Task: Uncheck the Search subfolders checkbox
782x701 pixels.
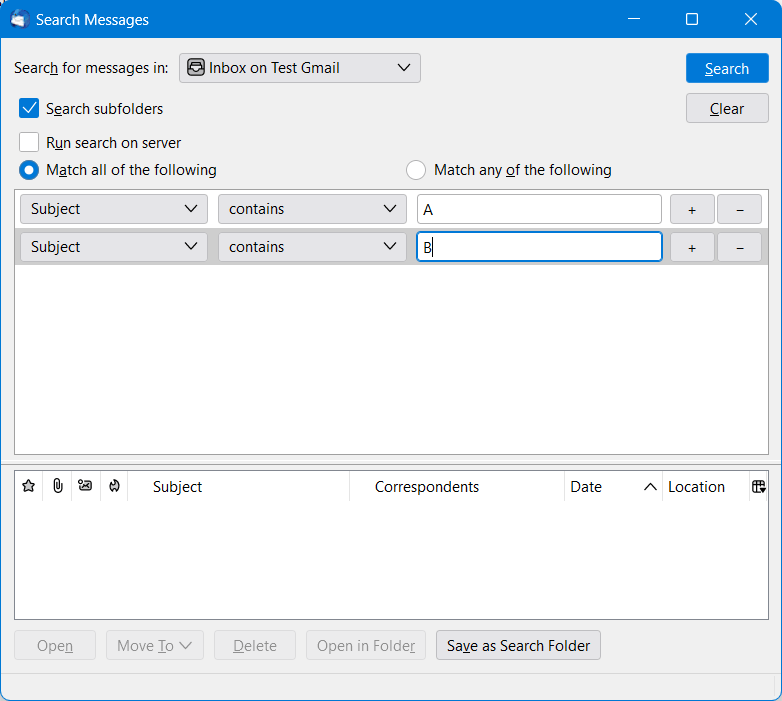Action: click(x=30, y=109)
